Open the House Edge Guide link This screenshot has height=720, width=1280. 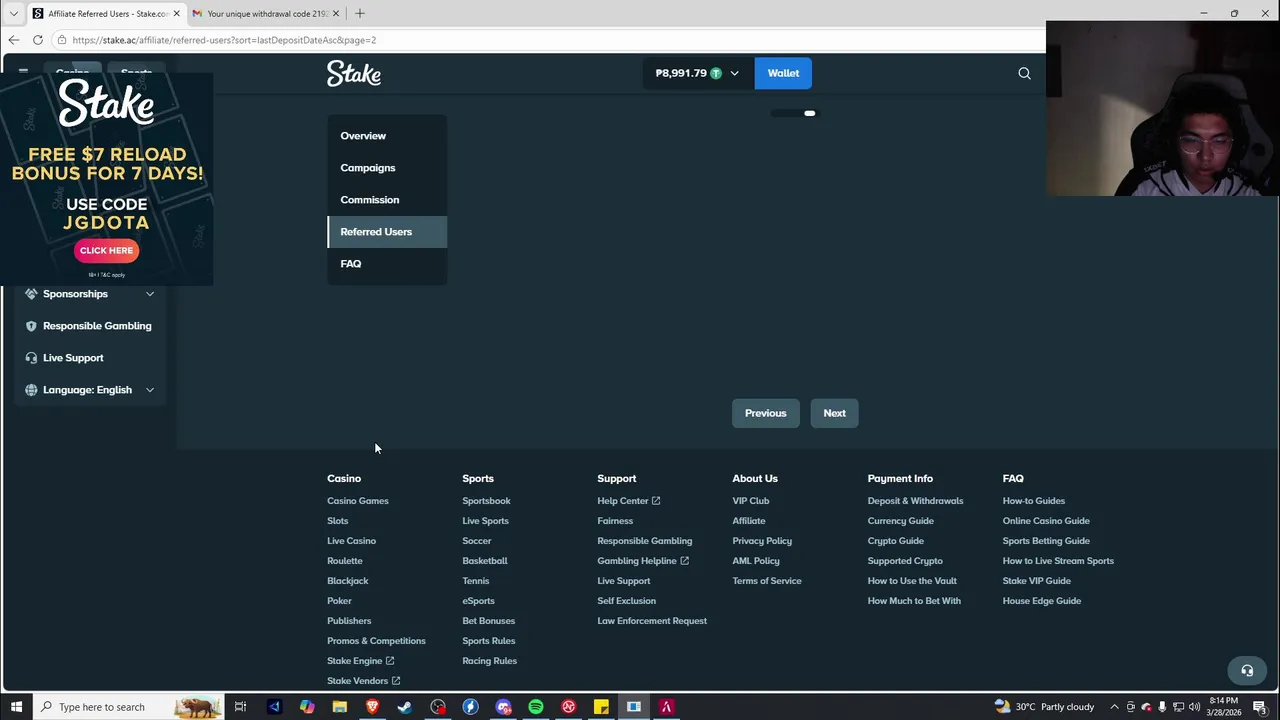click(x=1042, y=601)
